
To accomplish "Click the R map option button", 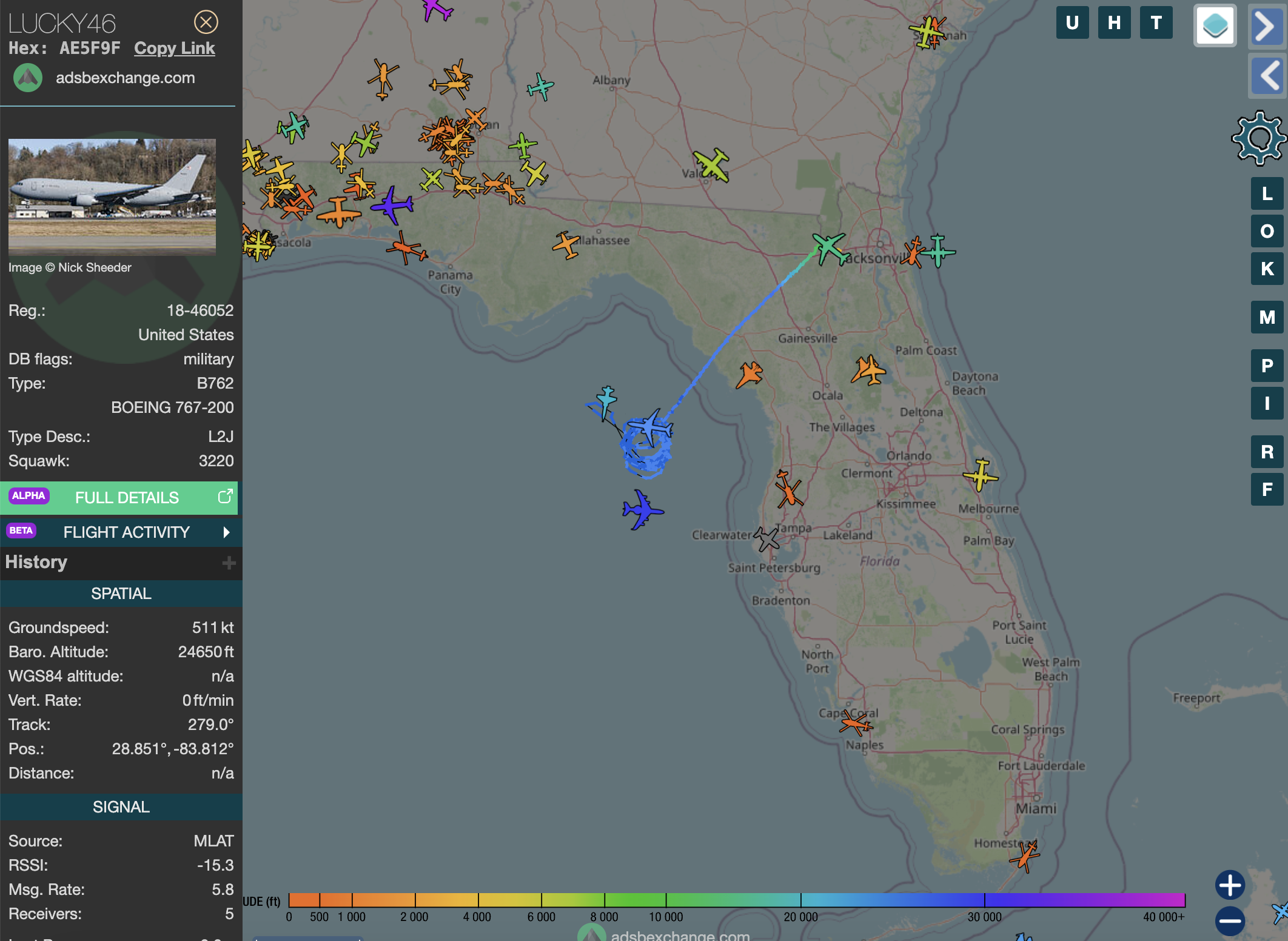I will (1267, 452).
